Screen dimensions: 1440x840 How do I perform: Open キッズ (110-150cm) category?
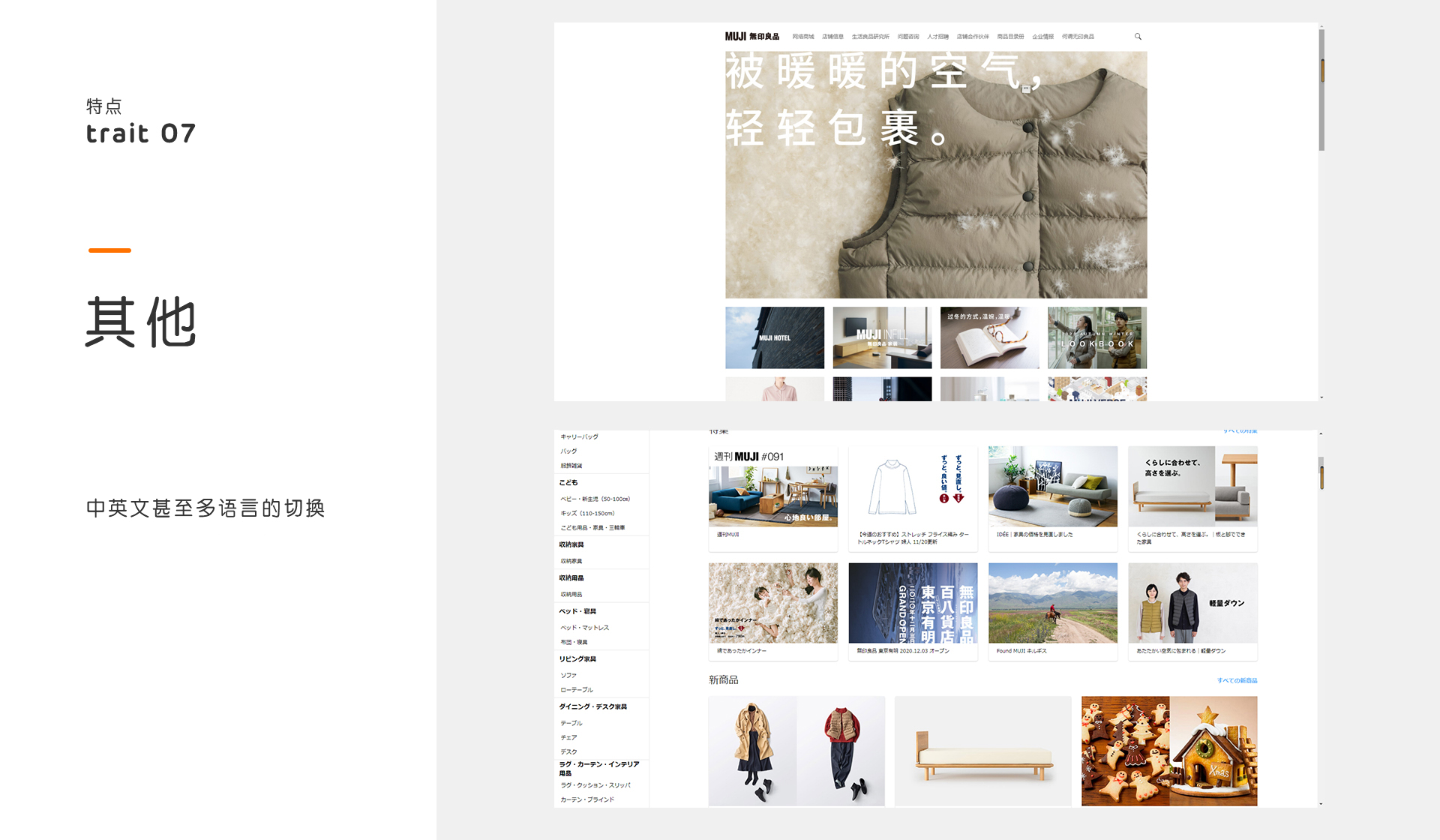[587, 513]
